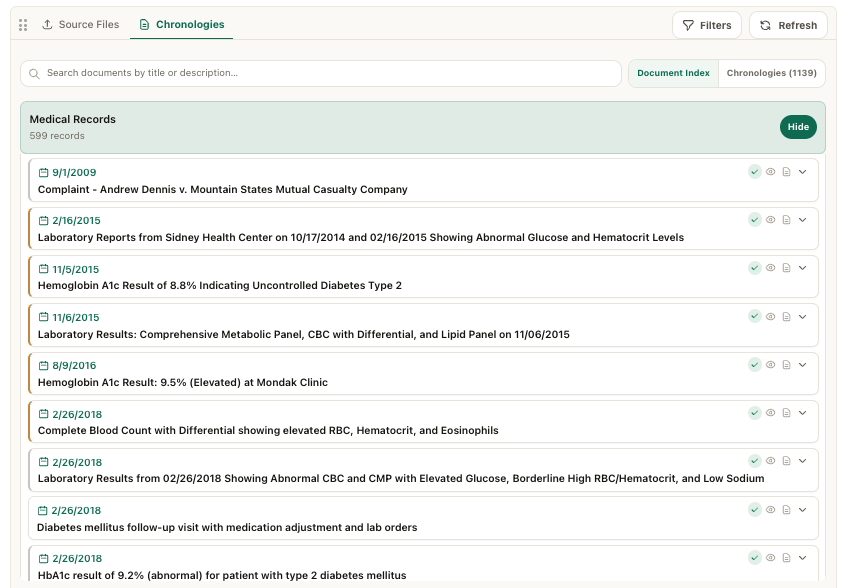Open document icon on the Abnormal CBC and CMP row

[786, 461]
